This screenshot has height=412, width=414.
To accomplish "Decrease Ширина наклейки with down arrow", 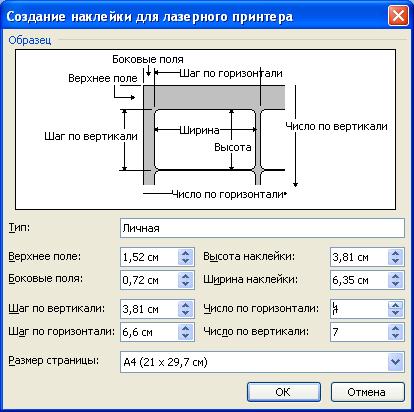I will [396, 285].
